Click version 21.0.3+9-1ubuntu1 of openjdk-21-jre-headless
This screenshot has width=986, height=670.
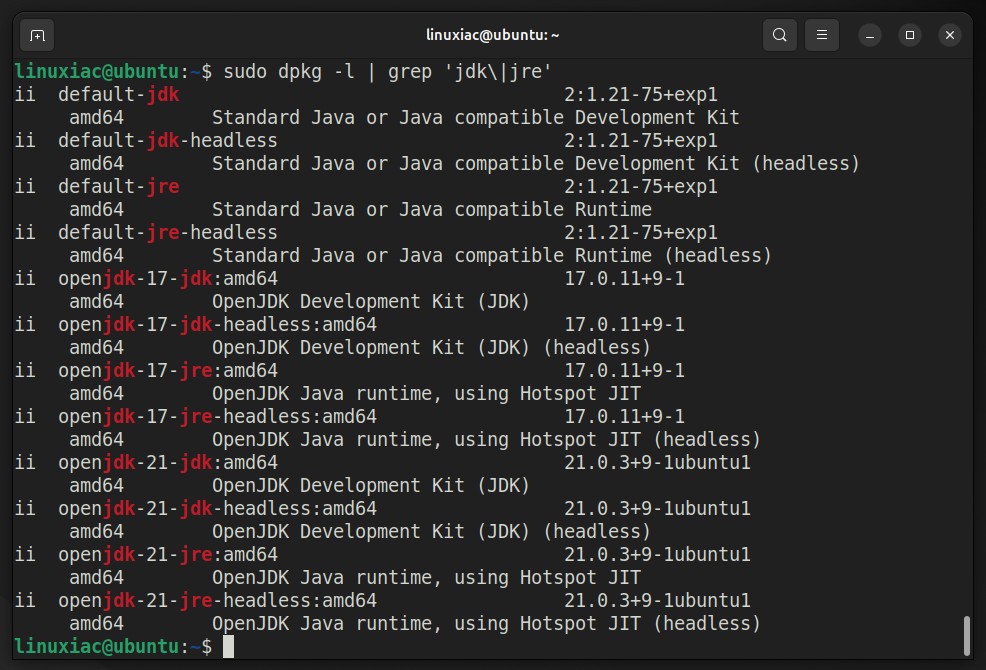[x=657, y=601]
